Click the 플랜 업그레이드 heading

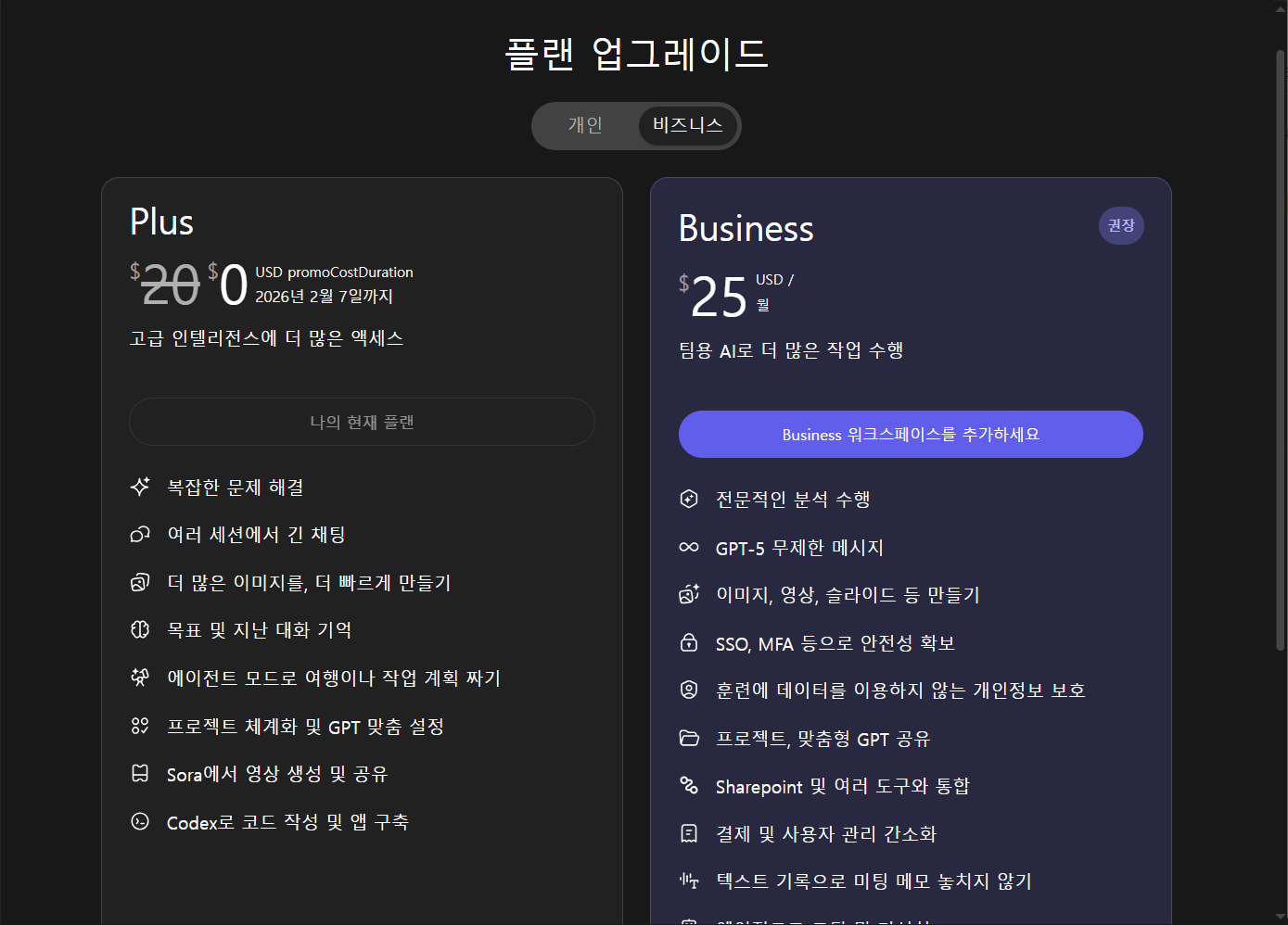pos(636,53)
